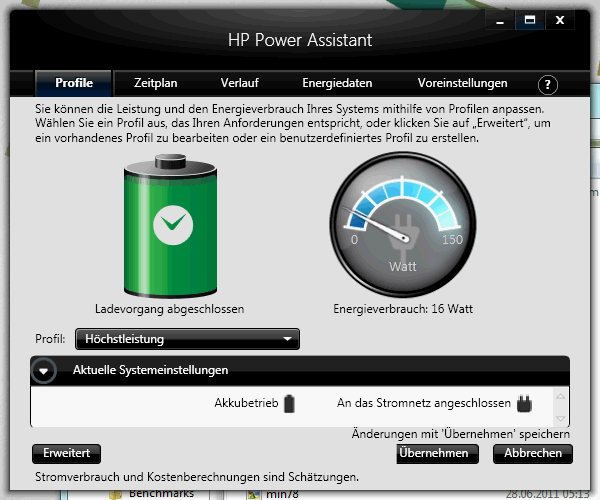
Task: Open the help question mark icon
Action: 548,85
